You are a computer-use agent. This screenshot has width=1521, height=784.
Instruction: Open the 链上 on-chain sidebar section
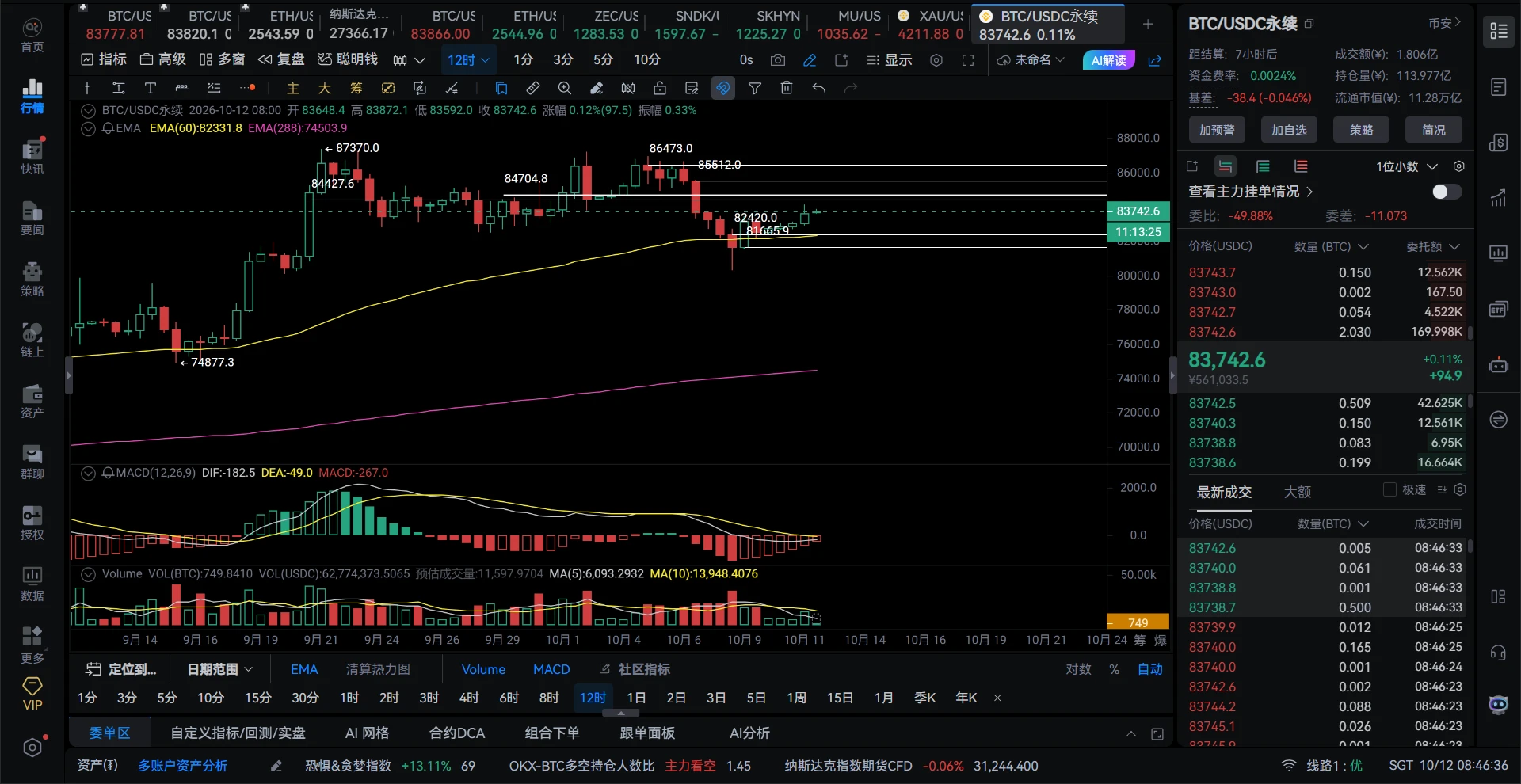tap(32, 340)
